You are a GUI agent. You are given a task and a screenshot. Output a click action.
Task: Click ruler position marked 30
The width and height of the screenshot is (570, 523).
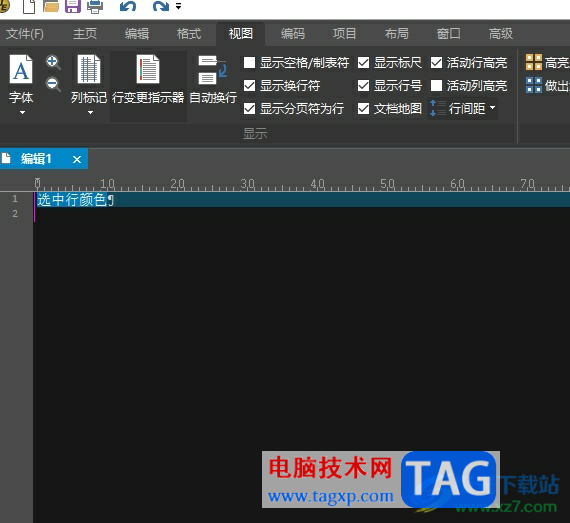click(248, 184)
